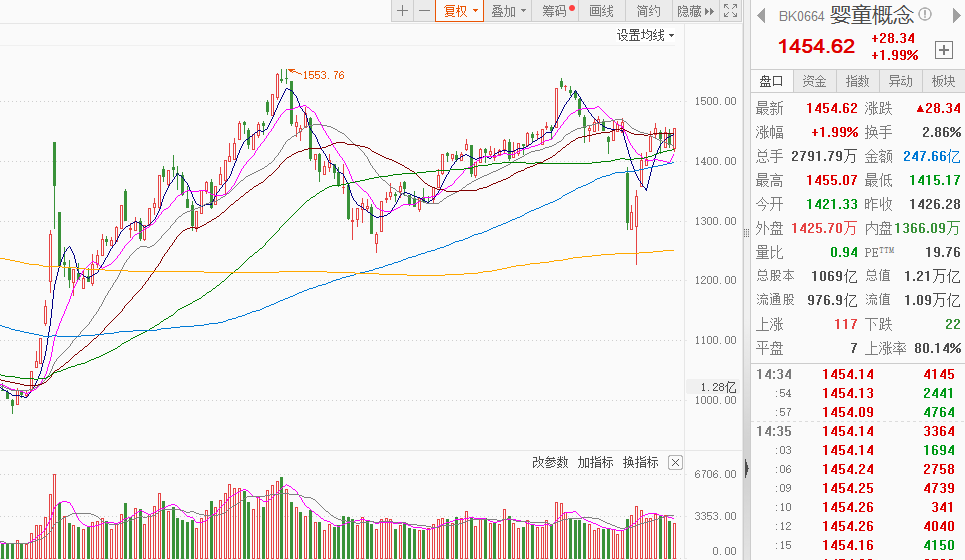This screenshot has height=560, width=965.
Task: Select the 画线 drawing tool
Action: coord(602,11)
